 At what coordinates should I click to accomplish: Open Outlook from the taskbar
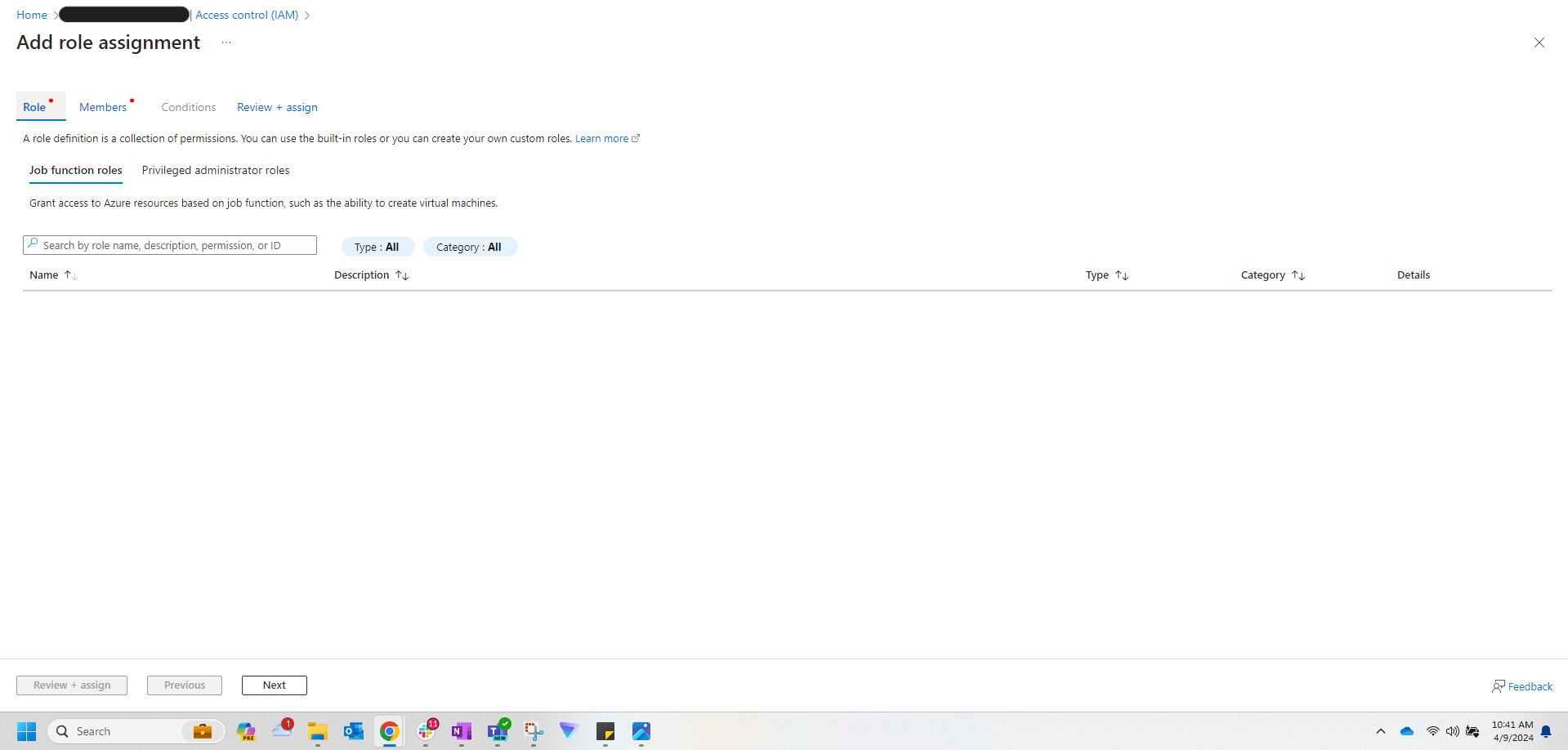pyautogui.click(x=354, y=731)
